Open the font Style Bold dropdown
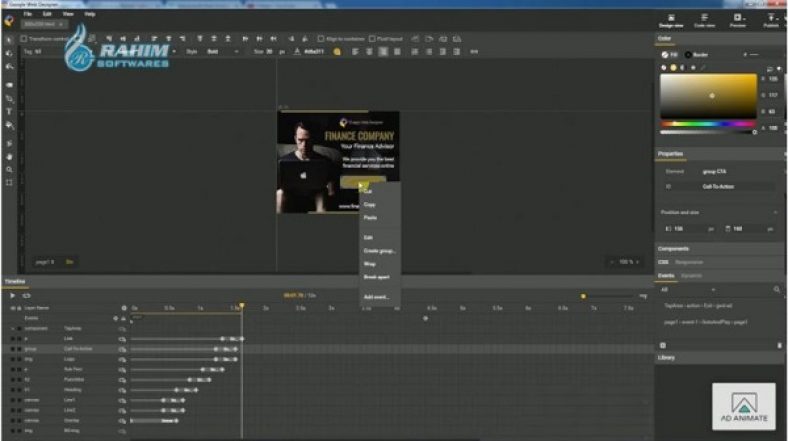Viewport: 788px width, 441px height. coord(222,51)
